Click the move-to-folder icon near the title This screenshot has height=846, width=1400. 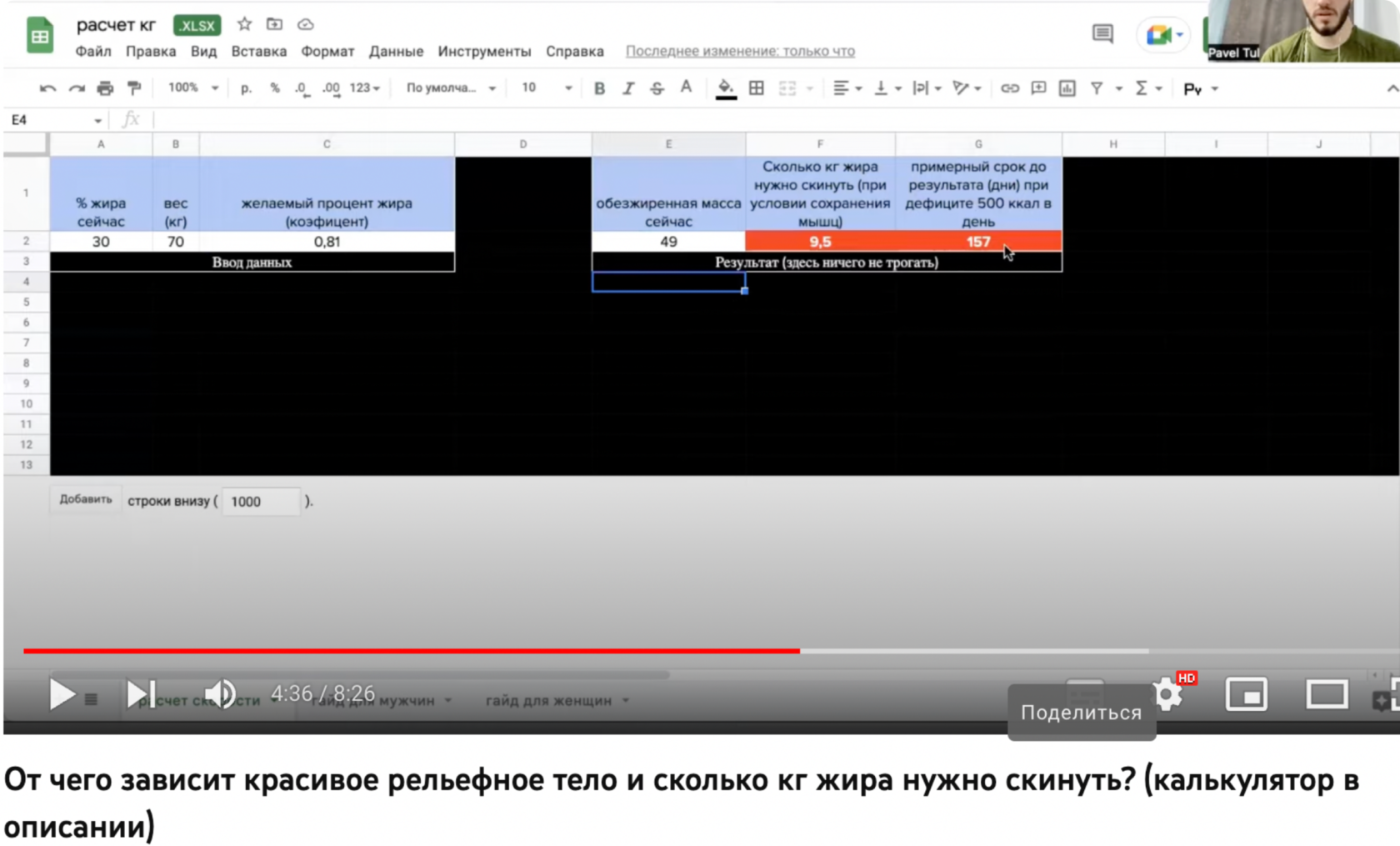[274, 24]
